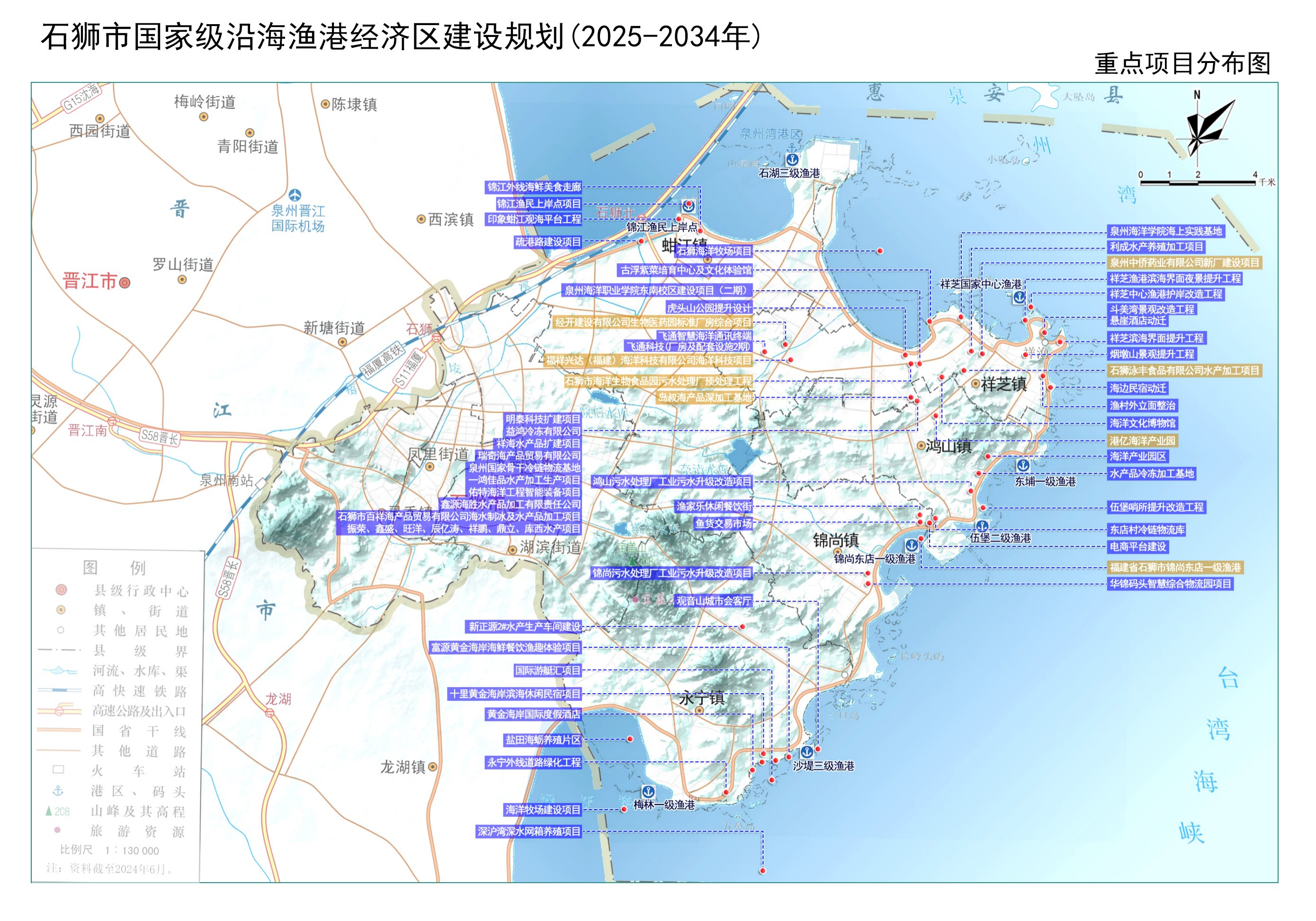Click the 海洋文化博物馆 label
Image resolution: width=1316 pixels, height=921 pixels.
[1142, 423]
